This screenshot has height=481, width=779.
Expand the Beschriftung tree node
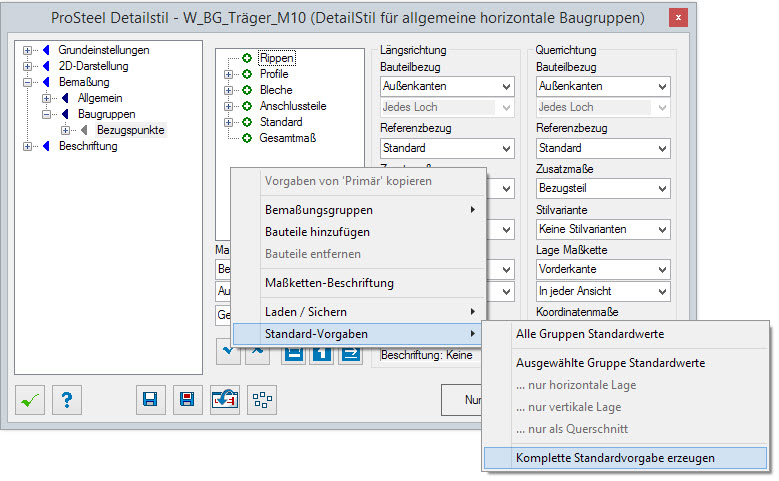[x=27, y=146]
